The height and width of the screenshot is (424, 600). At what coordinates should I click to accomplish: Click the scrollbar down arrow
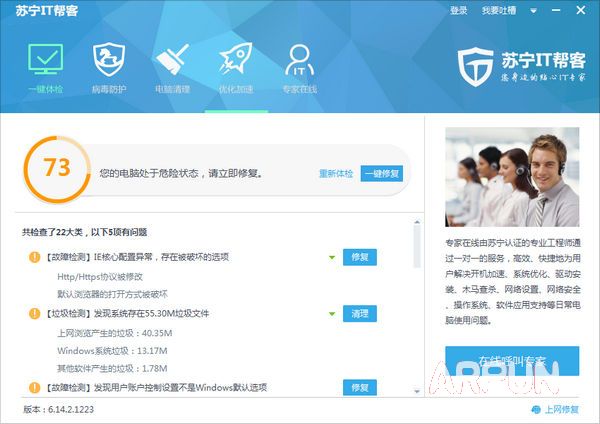[x=417, y=391]
